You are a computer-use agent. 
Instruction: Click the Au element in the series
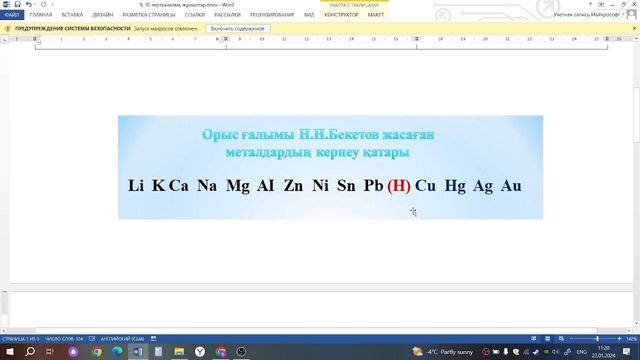point(511,185)
